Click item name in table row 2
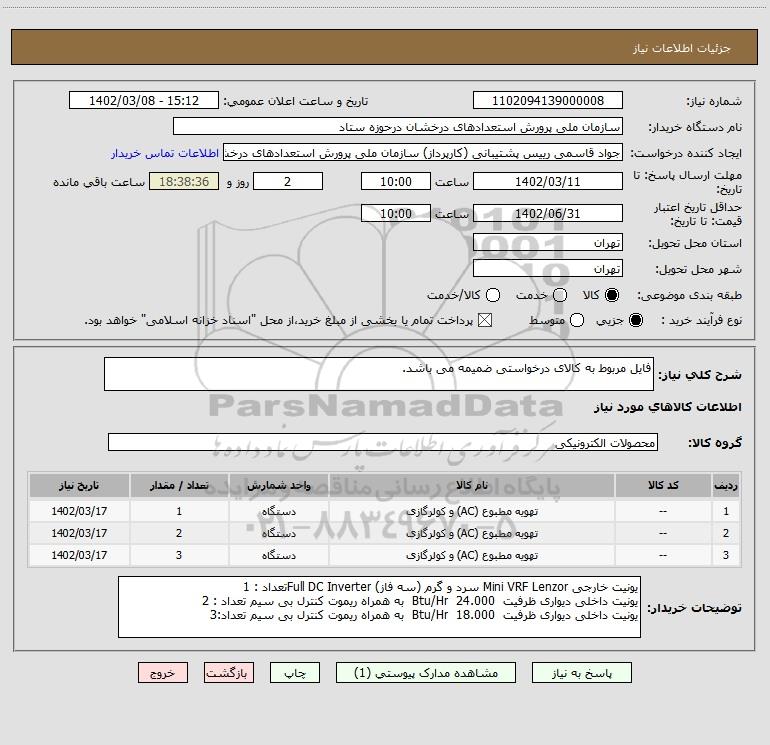Screen dimensions: 770x745 coord(471,533)
